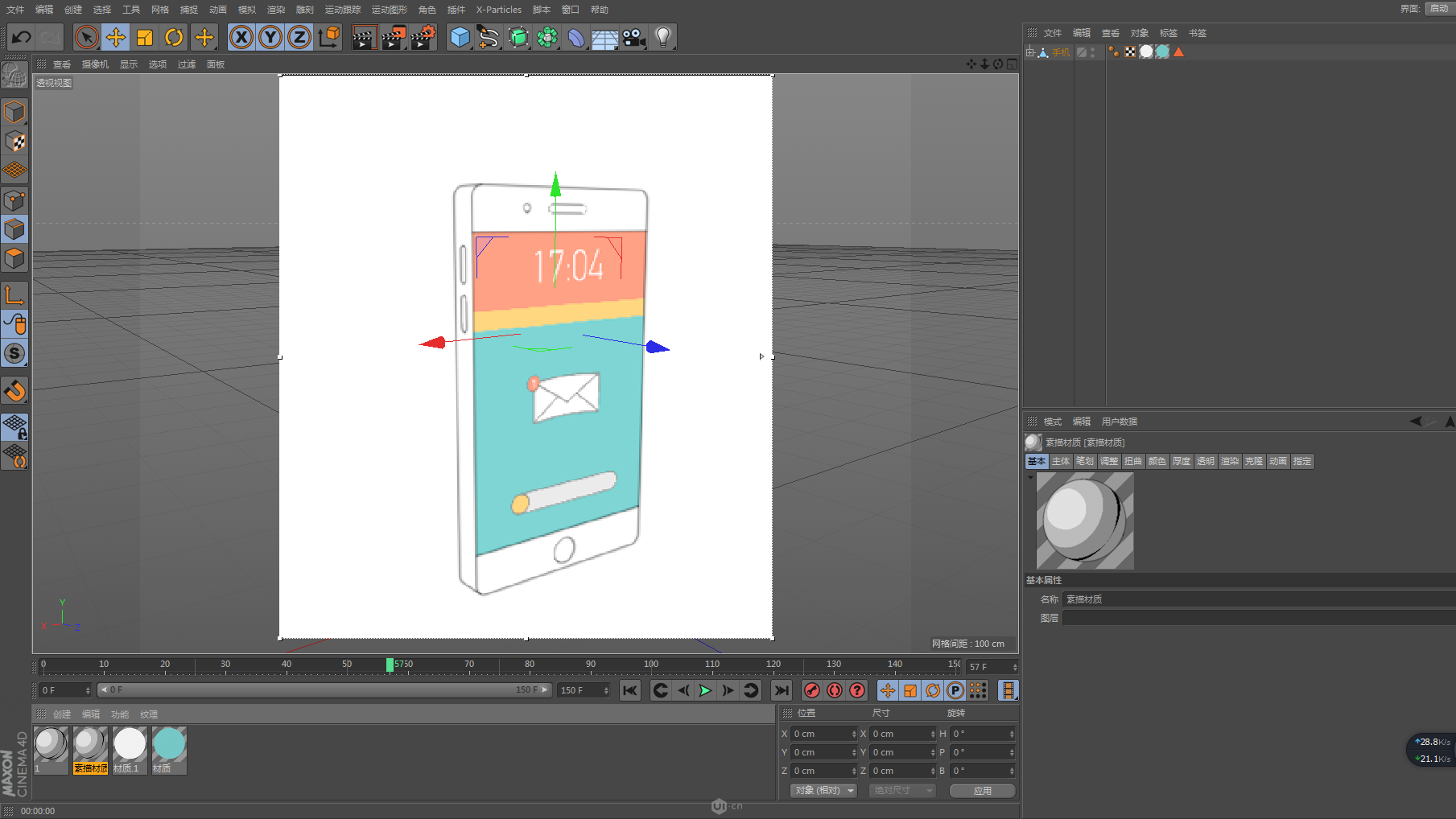This screenshot has height=819, width=1456.
Task: Select the Rotate tool in top toolbar
Action: (x=174, y=37)
